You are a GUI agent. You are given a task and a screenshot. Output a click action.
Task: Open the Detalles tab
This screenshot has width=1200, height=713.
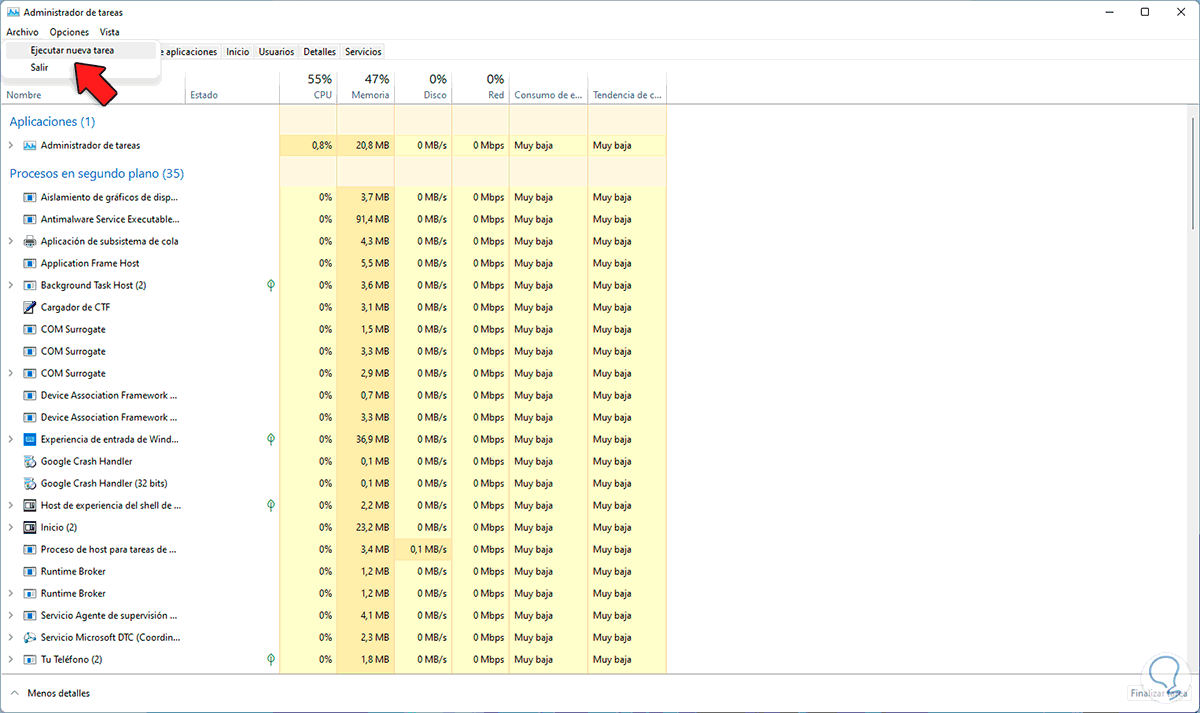click(319, 52)
